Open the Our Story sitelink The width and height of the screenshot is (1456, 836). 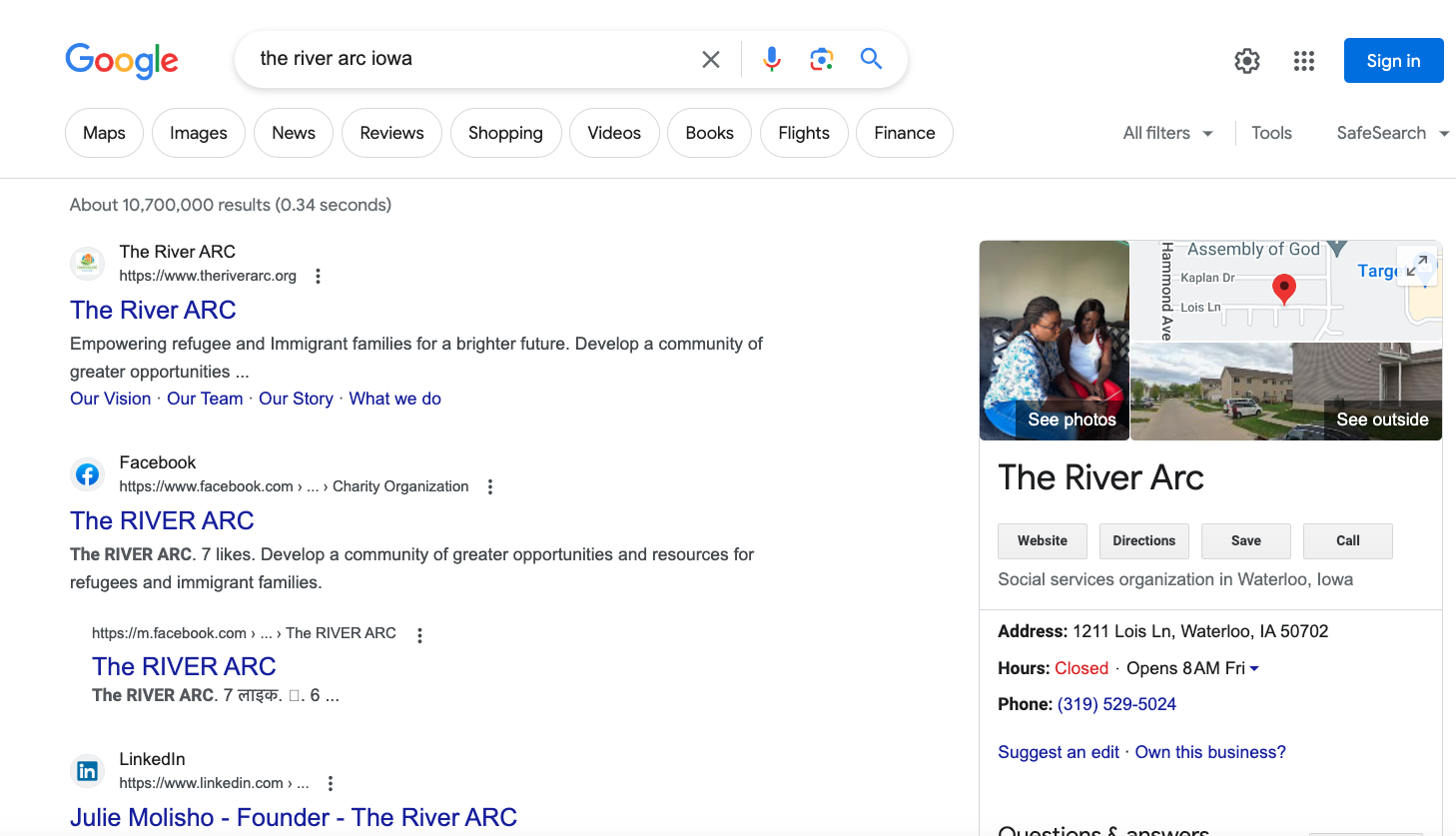coord(296,399)
